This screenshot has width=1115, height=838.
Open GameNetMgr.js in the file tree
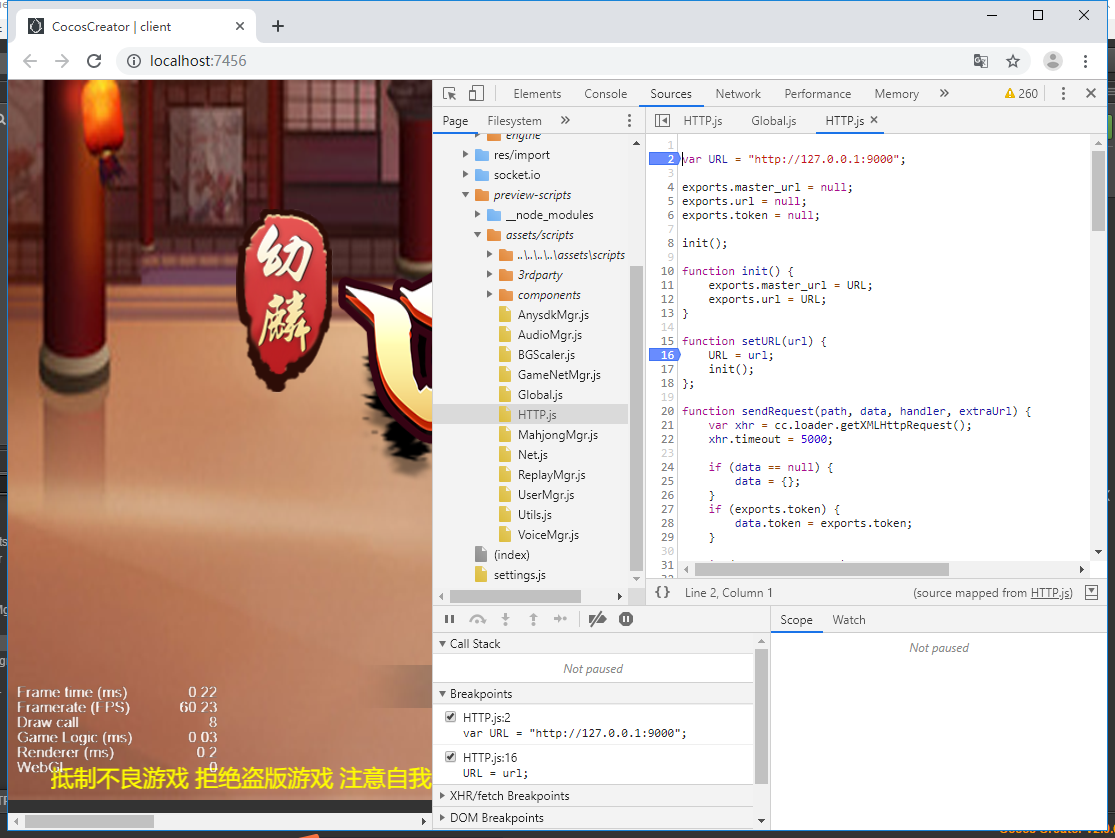pyautogui.click(x=559, y=375)
